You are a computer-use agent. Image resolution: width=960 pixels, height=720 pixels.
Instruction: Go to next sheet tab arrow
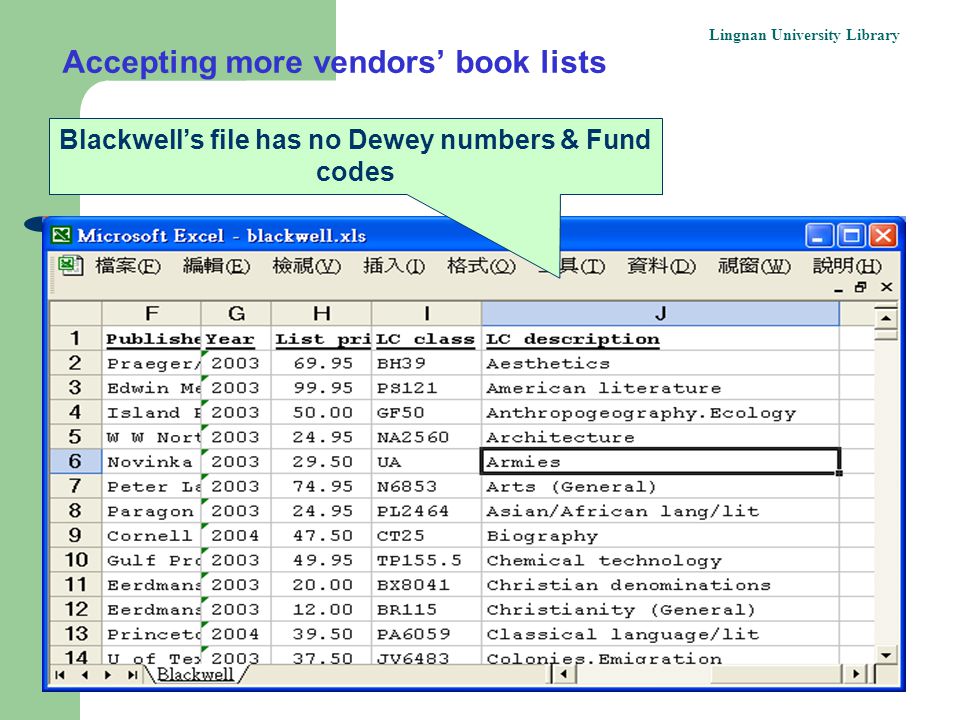[108, 675]
